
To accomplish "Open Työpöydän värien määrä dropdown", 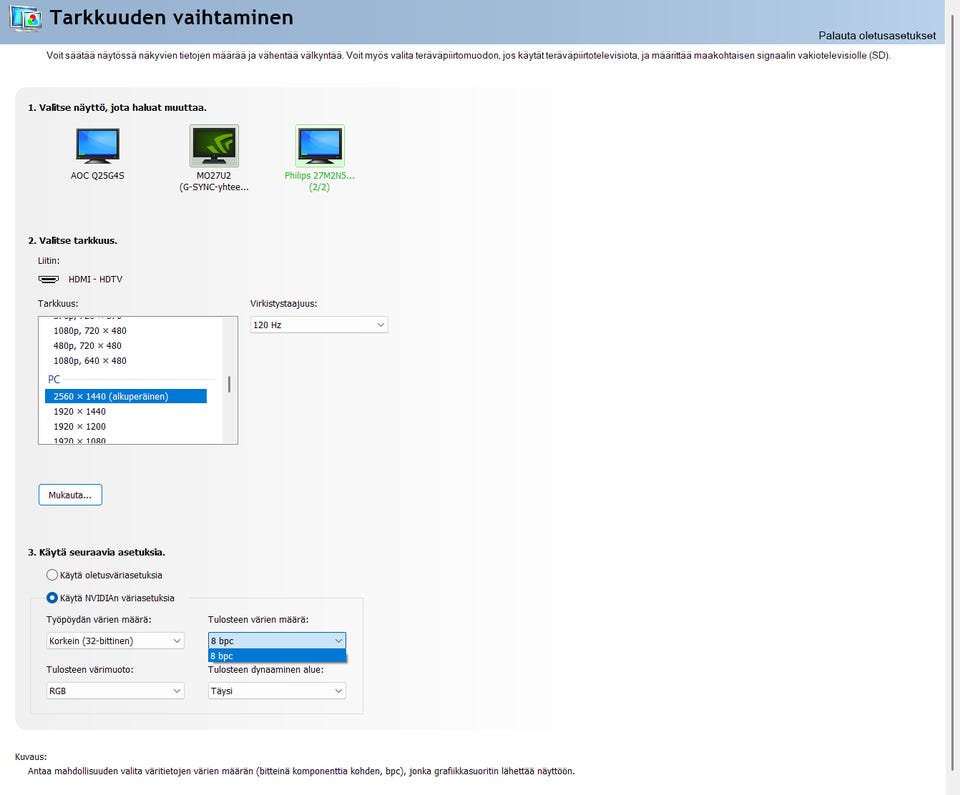I will click(x=115, y=641).
